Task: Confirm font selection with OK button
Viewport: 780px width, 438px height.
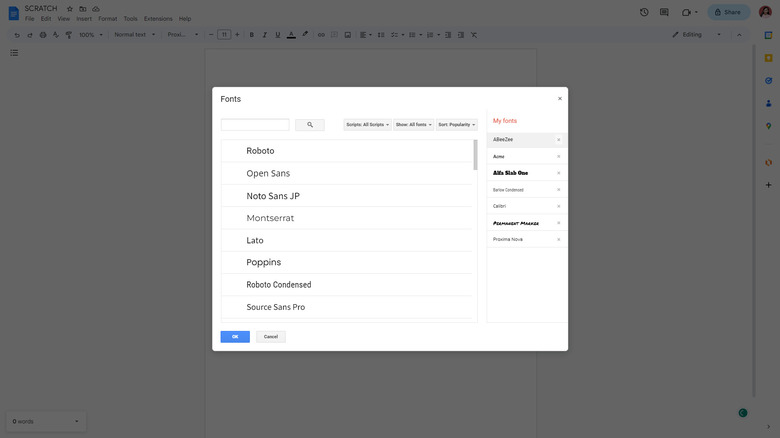Action: click(235, 337)
